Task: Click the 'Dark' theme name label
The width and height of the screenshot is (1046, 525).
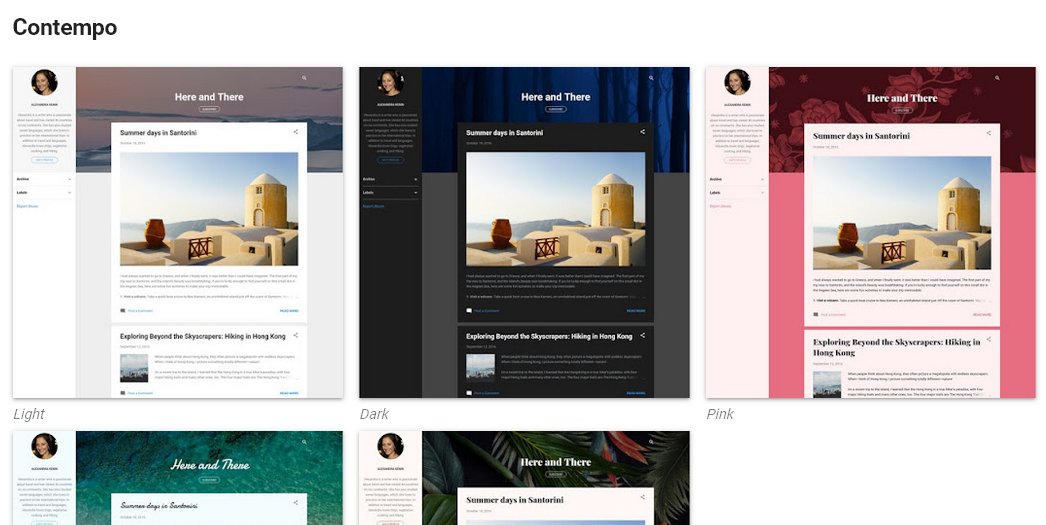Action: [374, 414]
